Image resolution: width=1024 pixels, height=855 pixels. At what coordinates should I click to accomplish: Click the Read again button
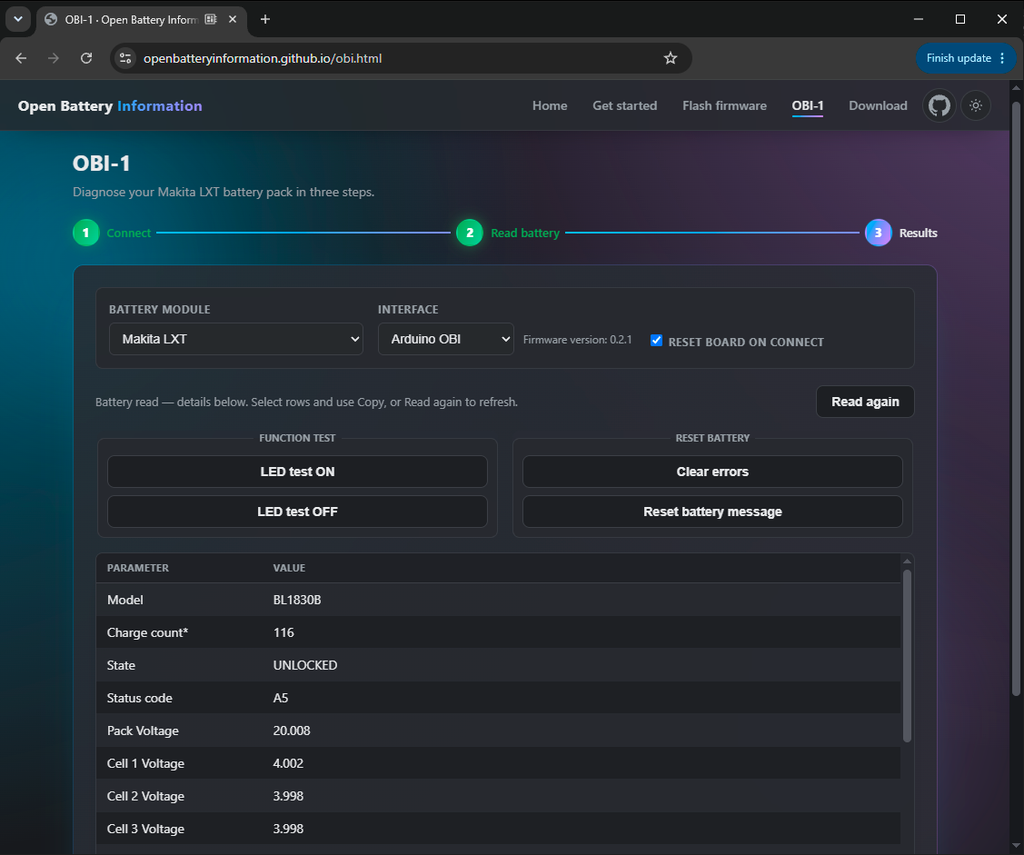(865, 402)
